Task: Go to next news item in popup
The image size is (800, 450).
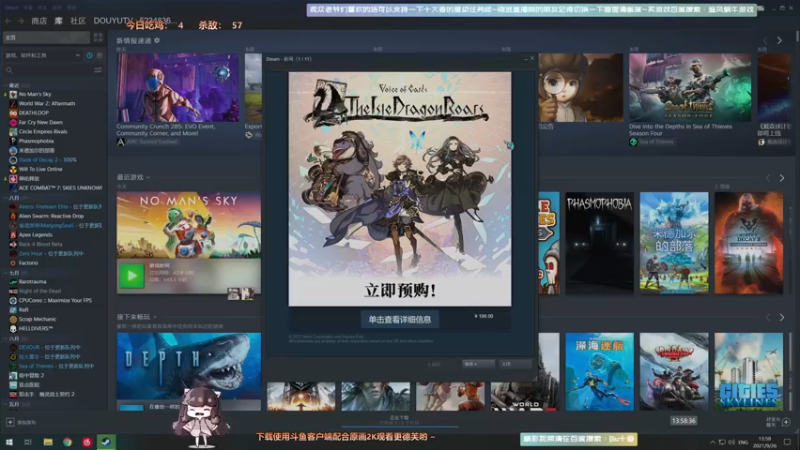Action: [x=478, y=364]
